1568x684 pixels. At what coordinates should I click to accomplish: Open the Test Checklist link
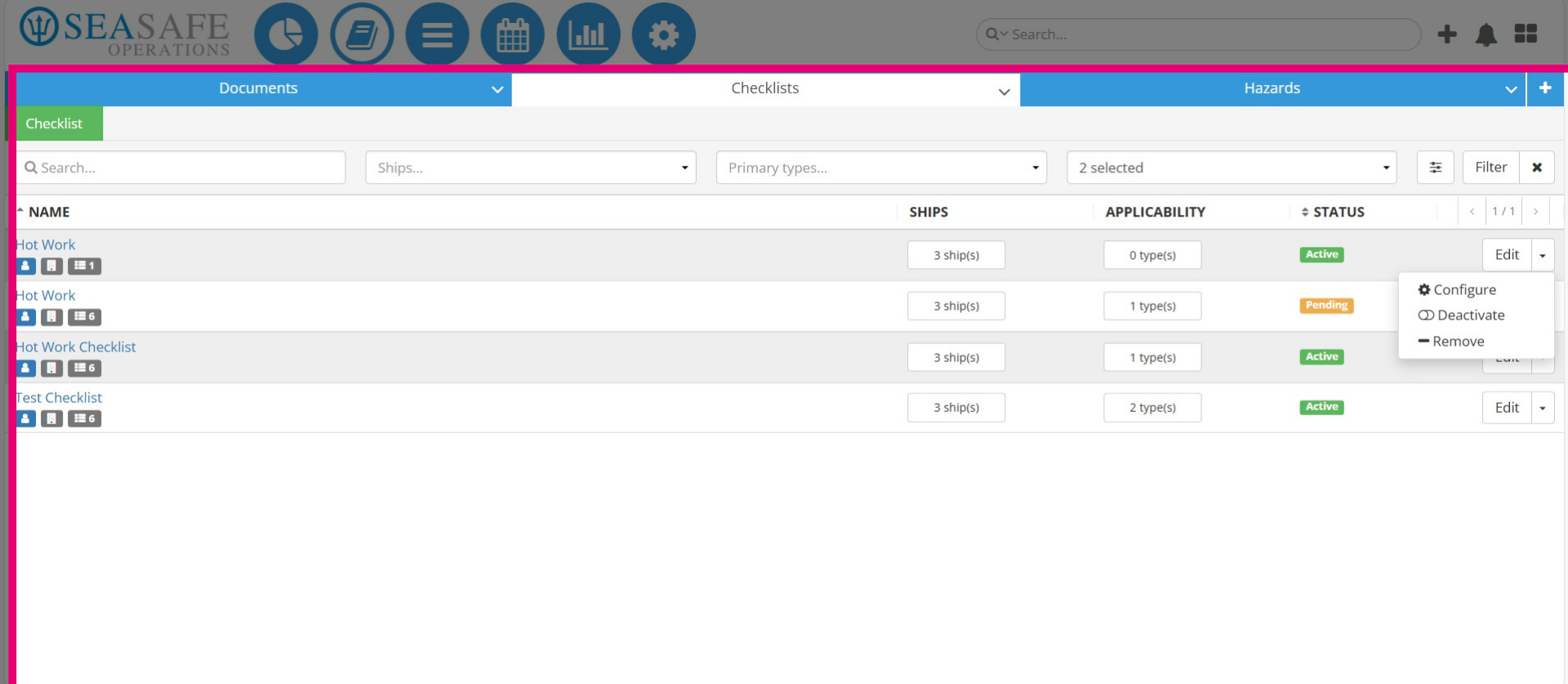[x=59, y=398]
